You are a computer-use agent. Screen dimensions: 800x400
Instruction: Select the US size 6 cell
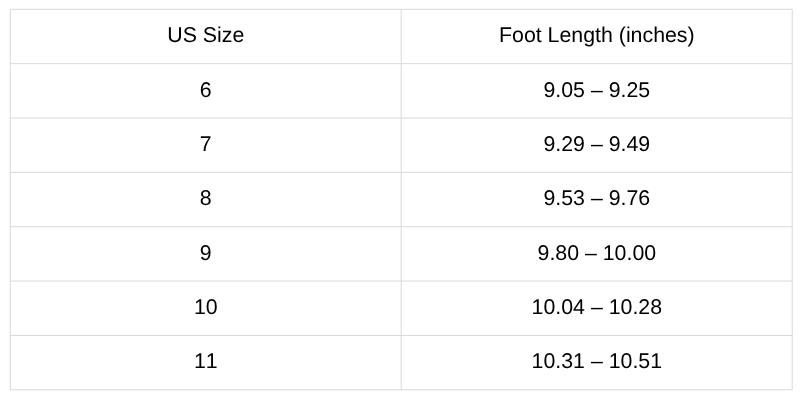tap(206, 91)
